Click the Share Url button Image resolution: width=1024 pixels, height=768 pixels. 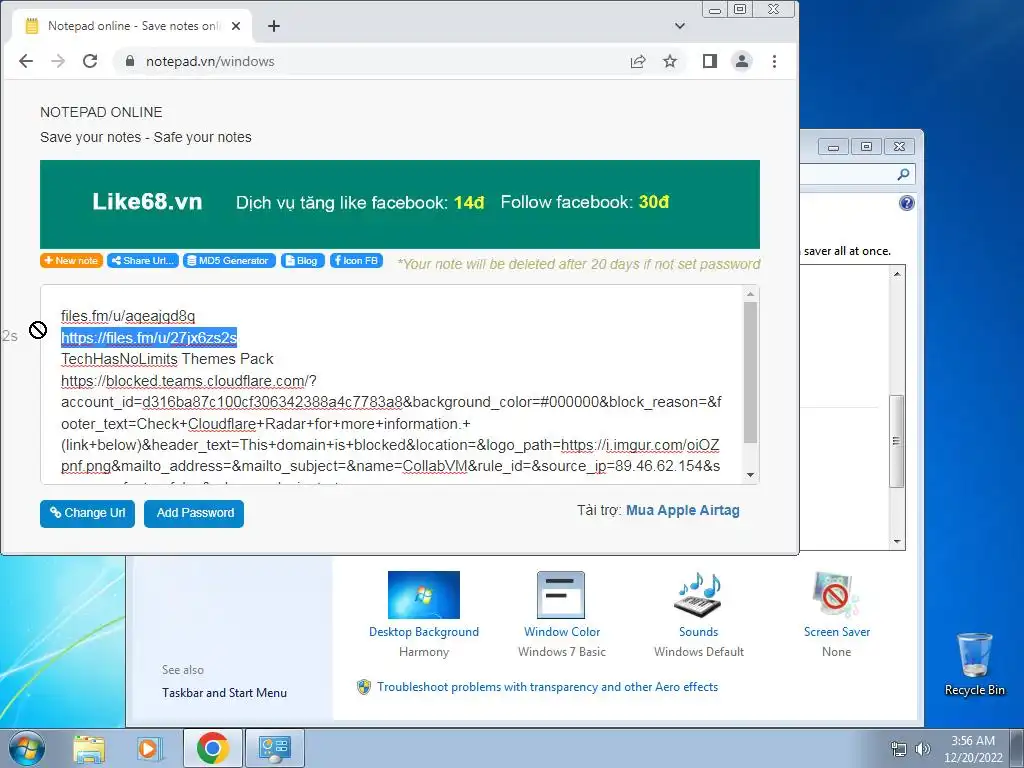[143, 261]
